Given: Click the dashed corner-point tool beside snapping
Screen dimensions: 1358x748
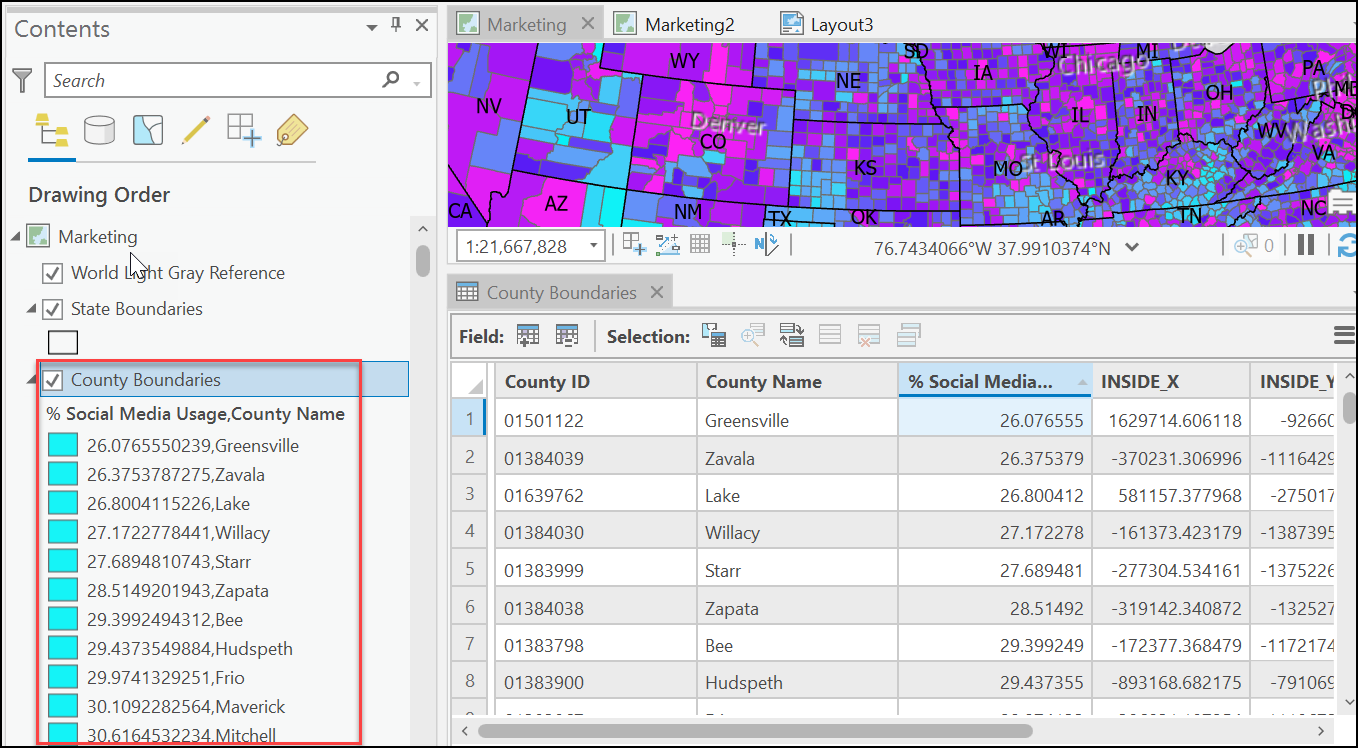Looking at the screenshot, I should pos(667,244).
